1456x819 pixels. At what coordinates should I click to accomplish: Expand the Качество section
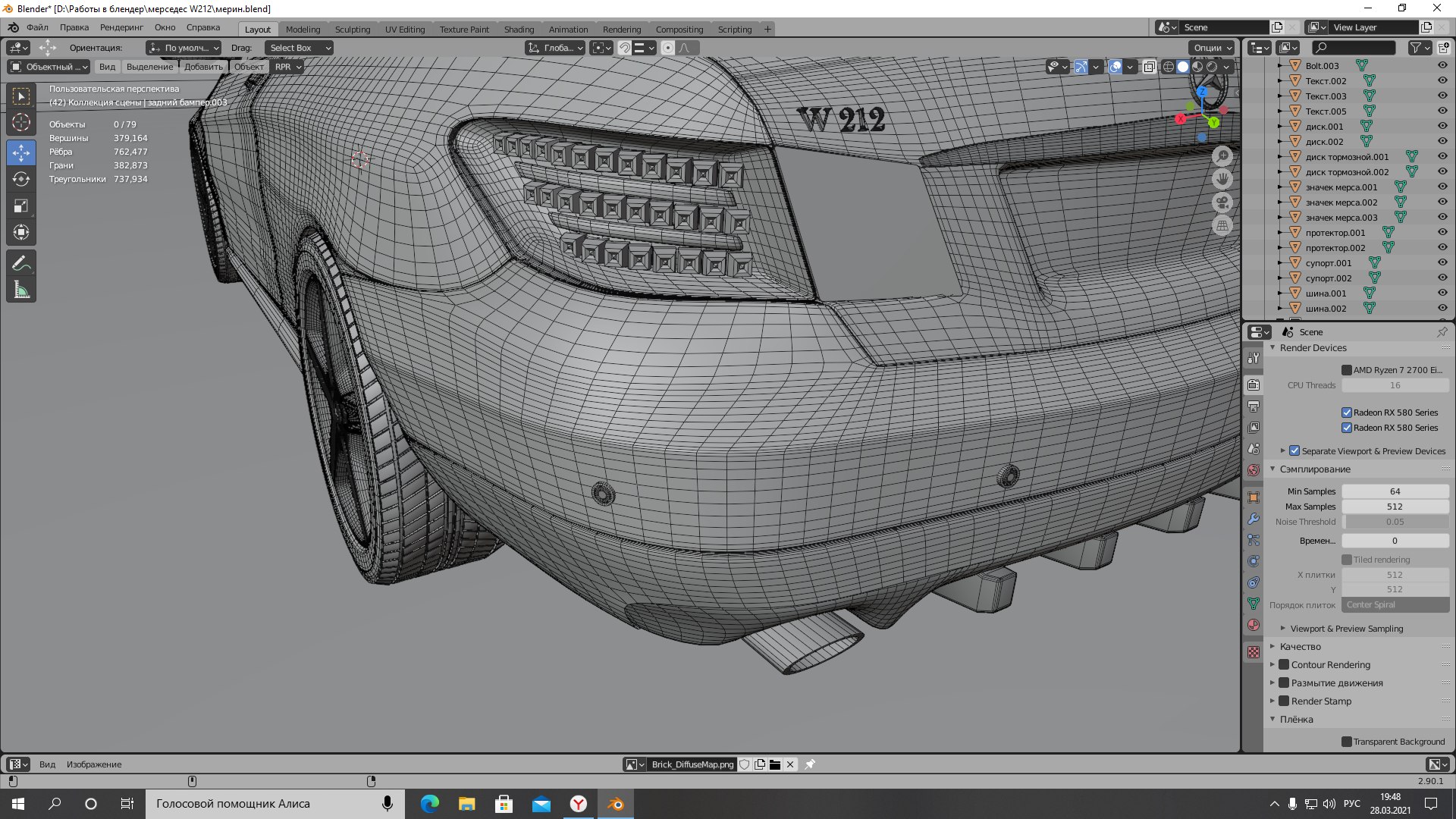pyautogui.click(x=1272, y=646)
